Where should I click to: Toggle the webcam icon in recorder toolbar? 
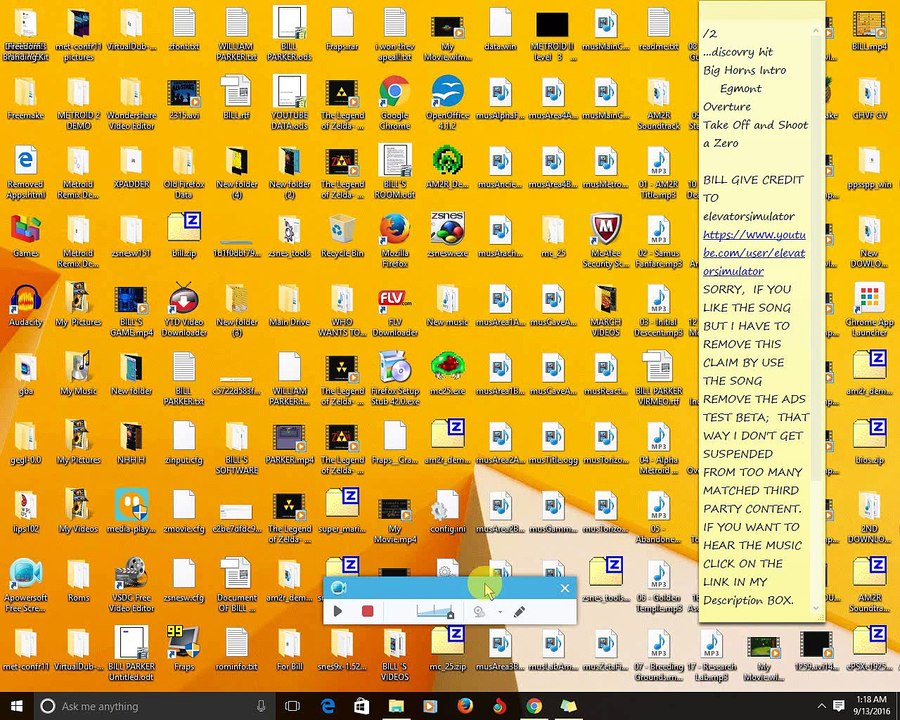pyautogui.click(x=479, y=612)
